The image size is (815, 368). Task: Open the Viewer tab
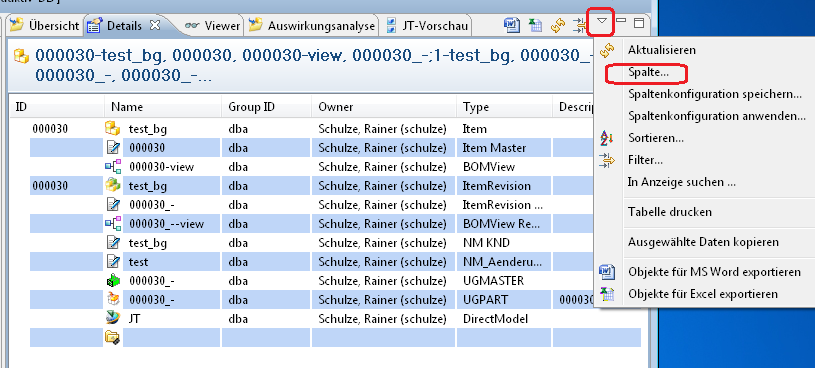(x=213, y=25)
